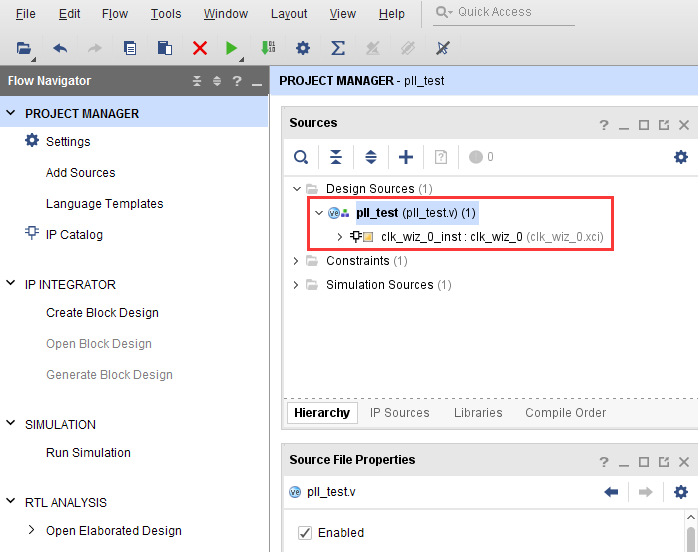698x552 pixels.
Task: Open the Flow menu
Action: (x=115, y=14)
